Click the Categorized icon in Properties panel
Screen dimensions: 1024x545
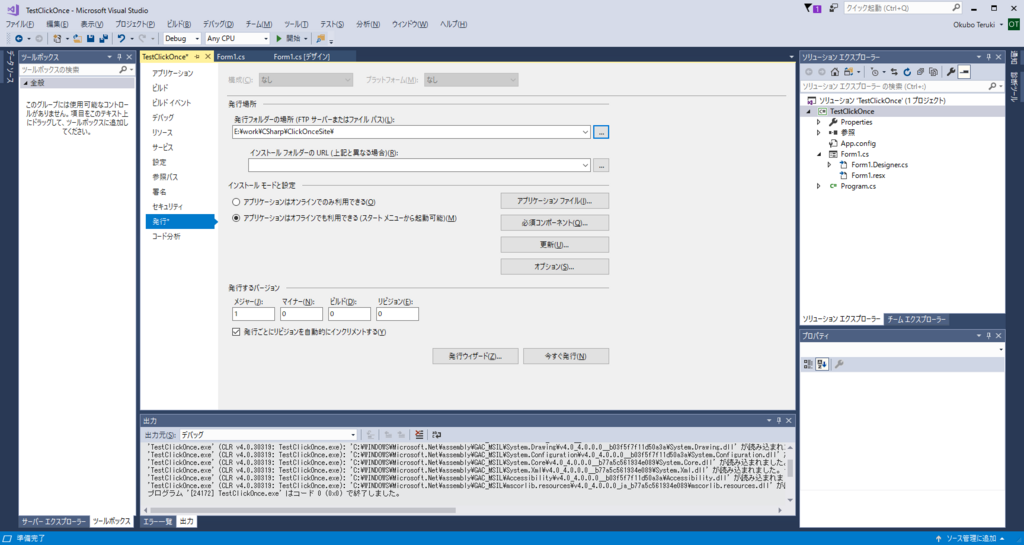[x=808, y=364]
